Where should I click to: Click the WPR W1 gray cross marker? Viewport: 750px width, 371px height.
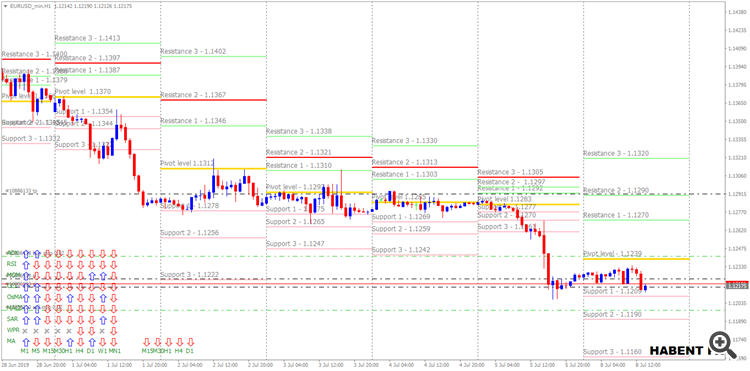click(102, 331)
